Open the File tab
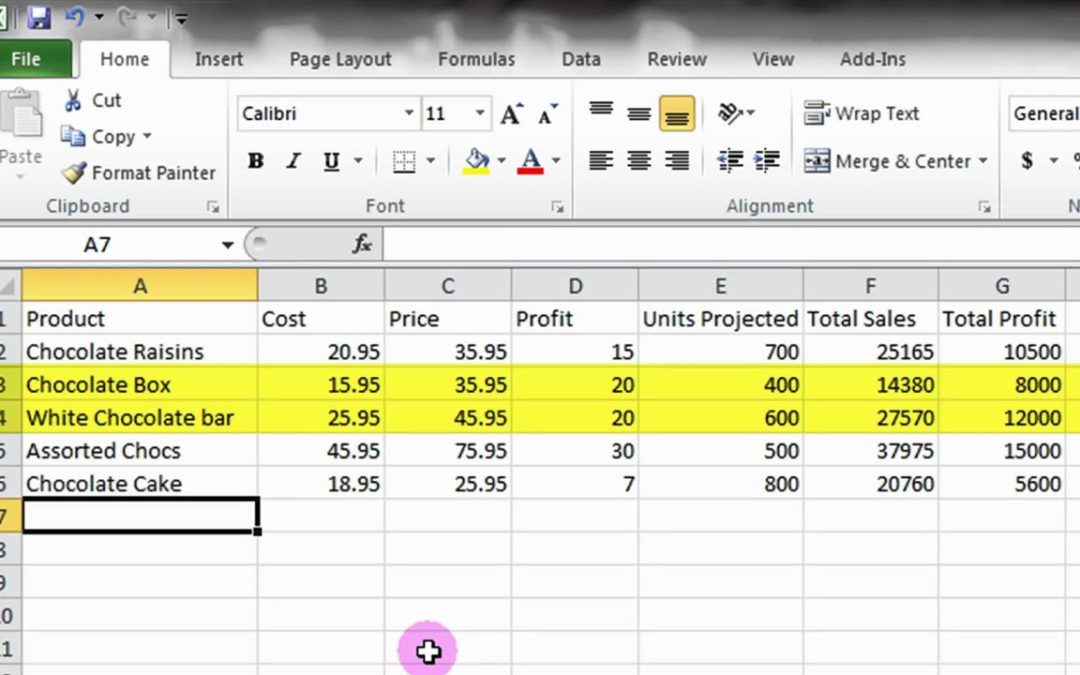 coord(34,59)
